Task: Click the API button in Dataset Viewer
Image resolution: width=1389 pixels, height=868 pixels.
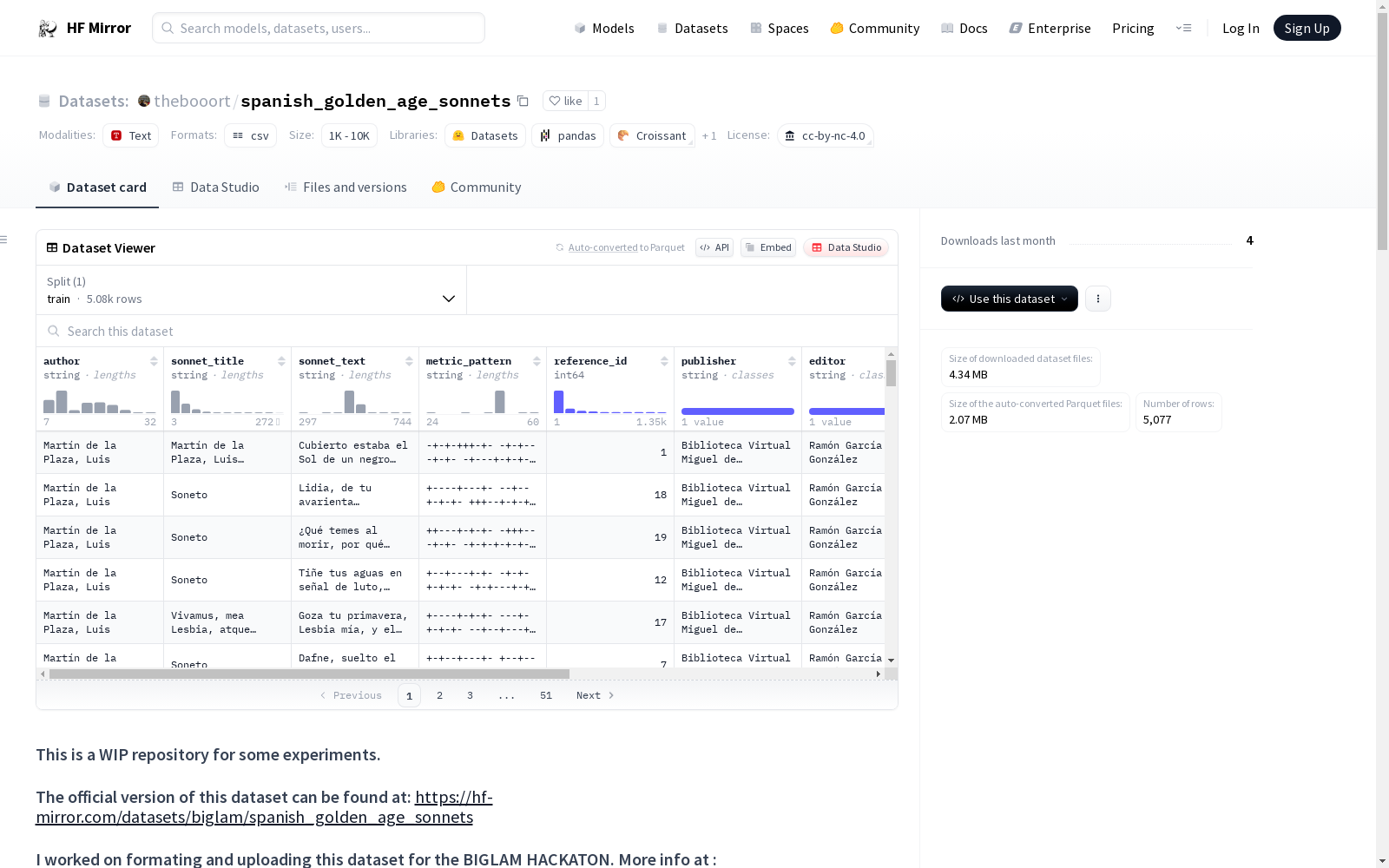Action: (714, 247)
